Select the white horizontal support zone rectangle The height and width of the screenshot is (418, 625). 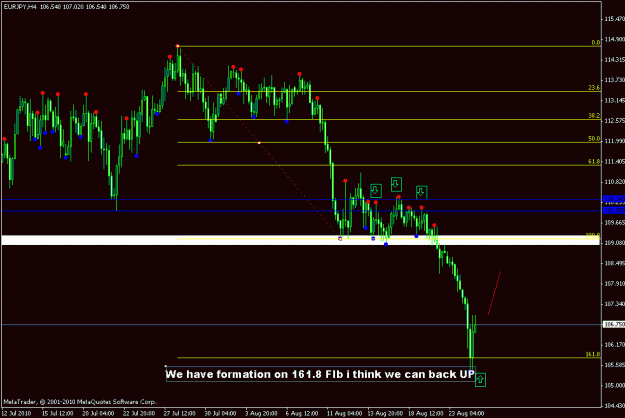301,240
